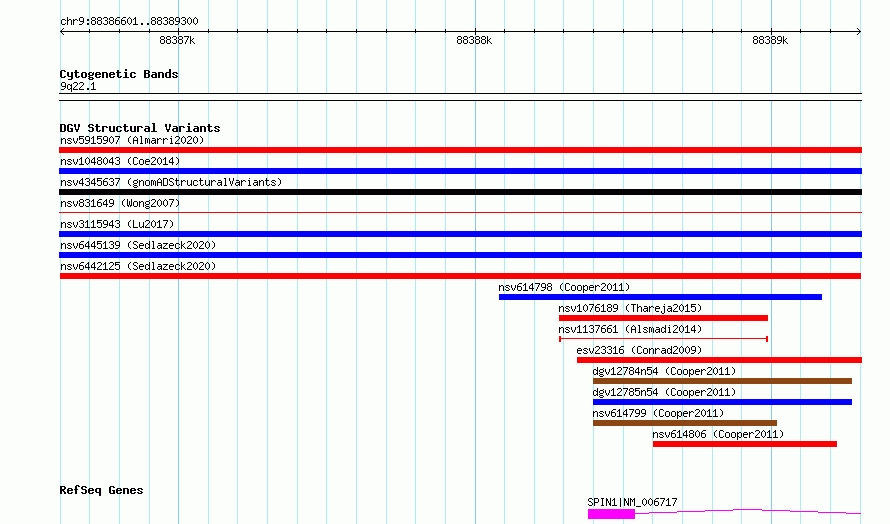The image size is (890, 524).
Task: Click nsv614798 (Cooper2011) label
Action: pos(564,287)
